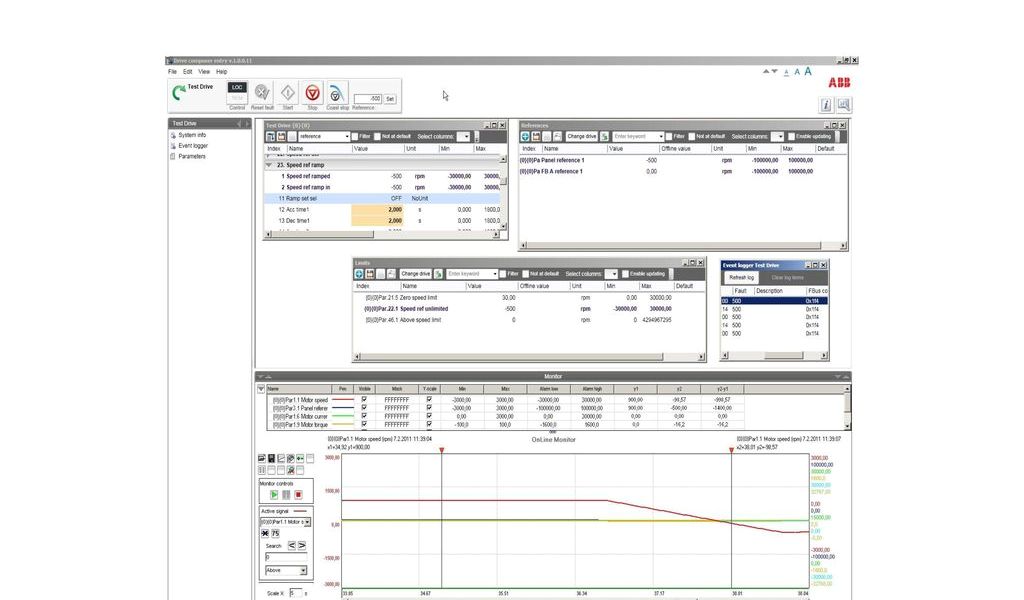Click the info icon below the ABB logo

826,105
